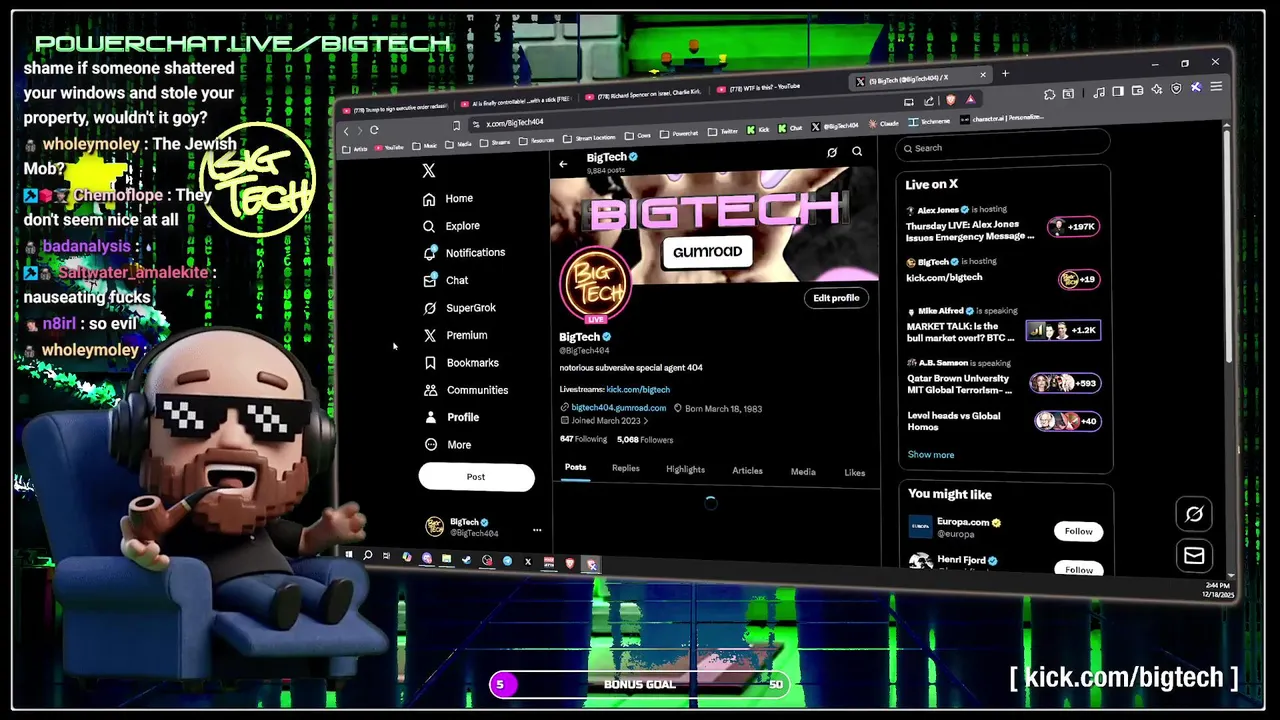Click browser back navigation arrow

pyautogui.click(x=346, y=131)
